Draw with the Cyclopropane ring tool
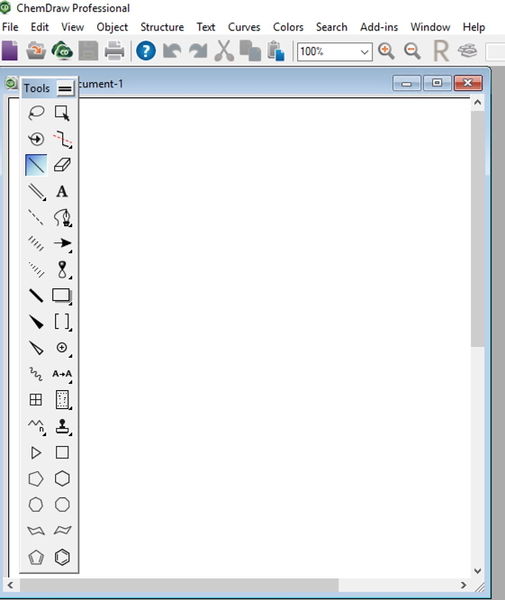Viewport: 505px width, 600px height. [36, 453]
